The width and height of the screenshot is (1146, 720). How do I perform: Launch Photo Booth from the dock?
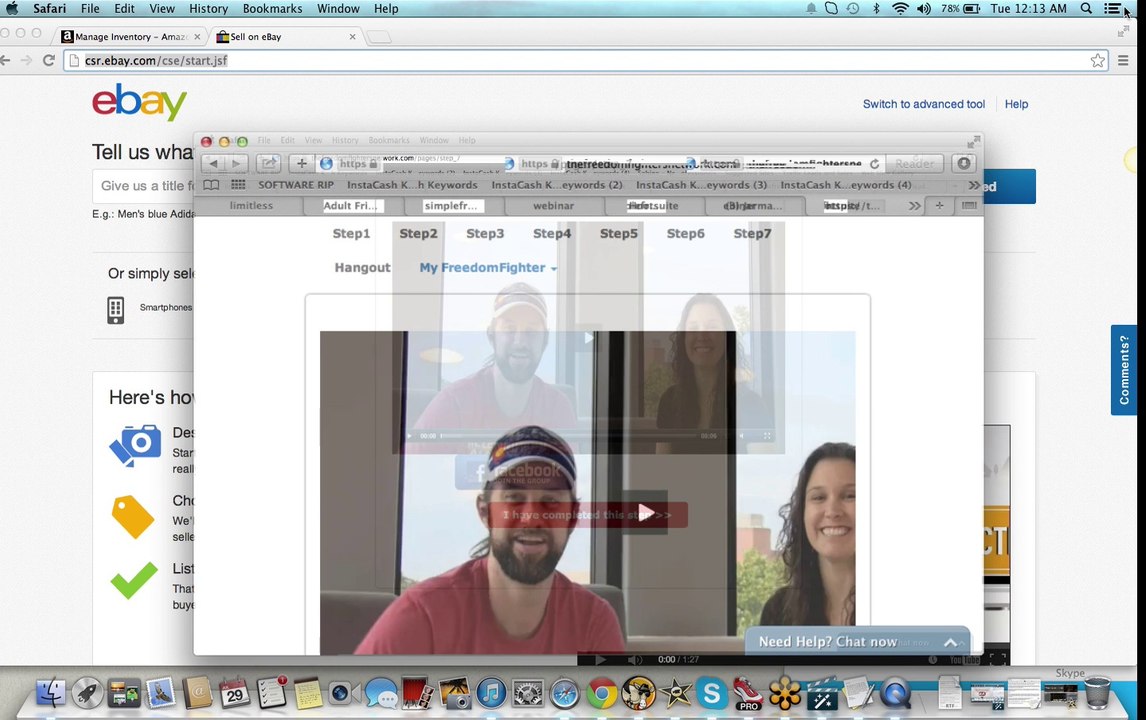pos(417,692)
